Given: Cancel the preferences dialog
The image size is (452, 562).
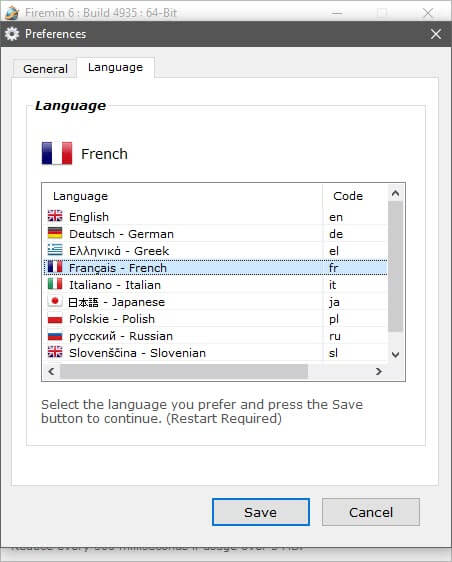Looking at the screenshot, I should [371, 512].
